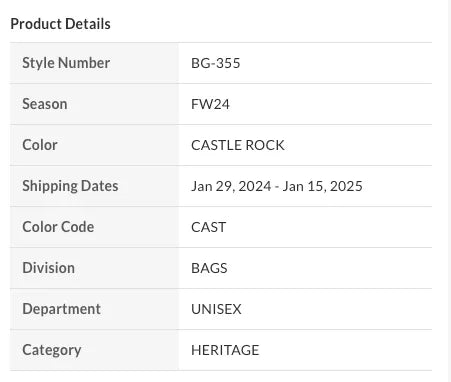Click the CASTLE ROCK color value
This screenshot has width=451, height=382.
(238, 145)
